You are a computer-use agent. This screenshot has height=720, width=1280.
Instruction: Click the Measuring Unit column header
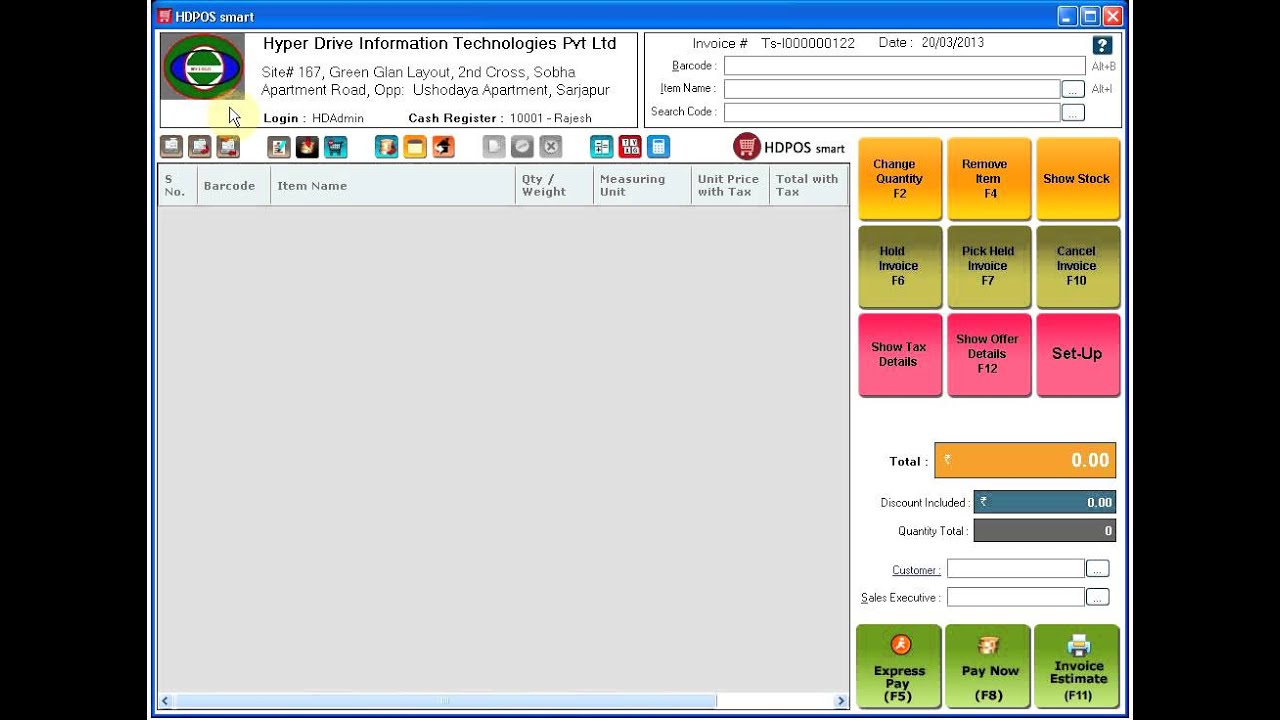click(642, 185)
